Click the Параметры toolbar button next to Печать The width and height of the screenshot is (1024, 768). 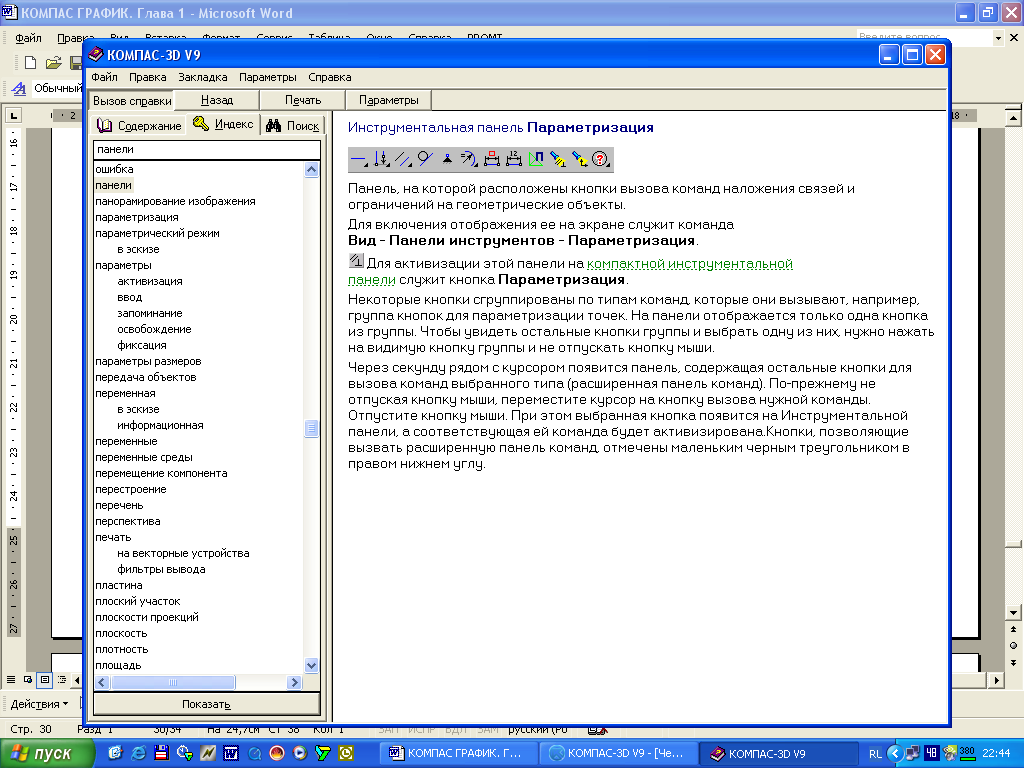pyautogui.click(x=389, y=100)
